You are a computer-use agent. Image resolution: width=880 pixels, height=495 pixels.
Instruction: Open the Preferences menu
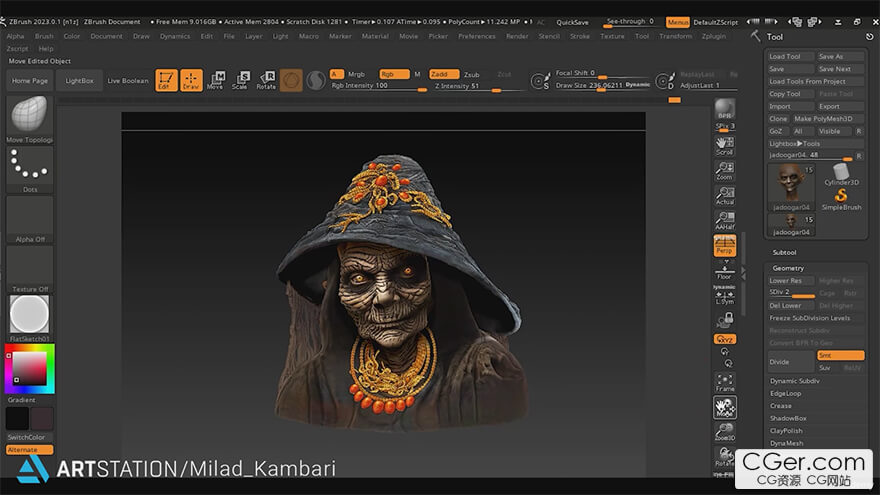[476, 36]
